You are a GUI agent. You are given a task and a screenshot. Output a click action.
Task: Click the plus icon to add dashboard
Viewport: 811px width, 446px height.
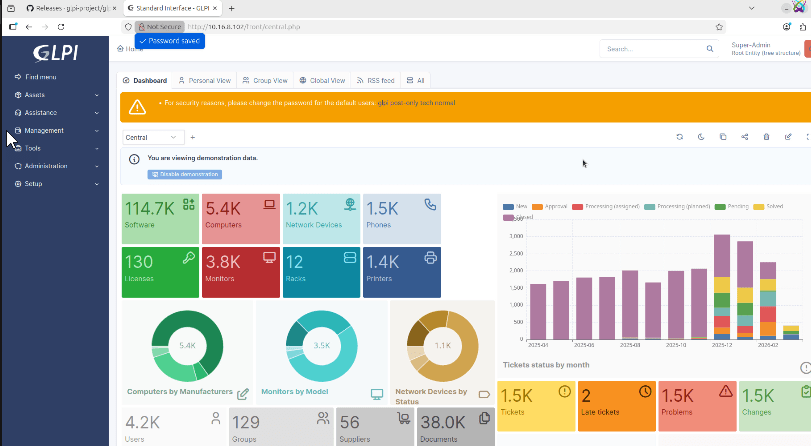click(x=192, y=137)
